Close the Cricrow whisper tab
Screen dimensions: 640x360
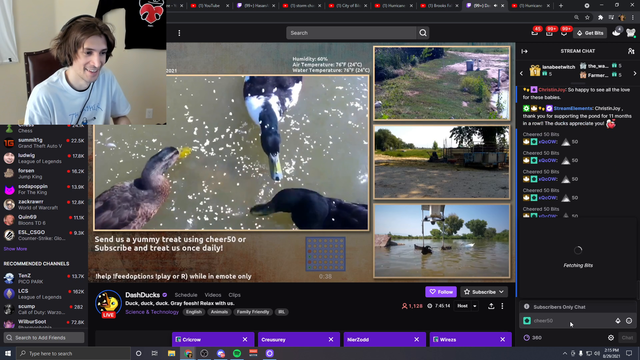[245, 340]
